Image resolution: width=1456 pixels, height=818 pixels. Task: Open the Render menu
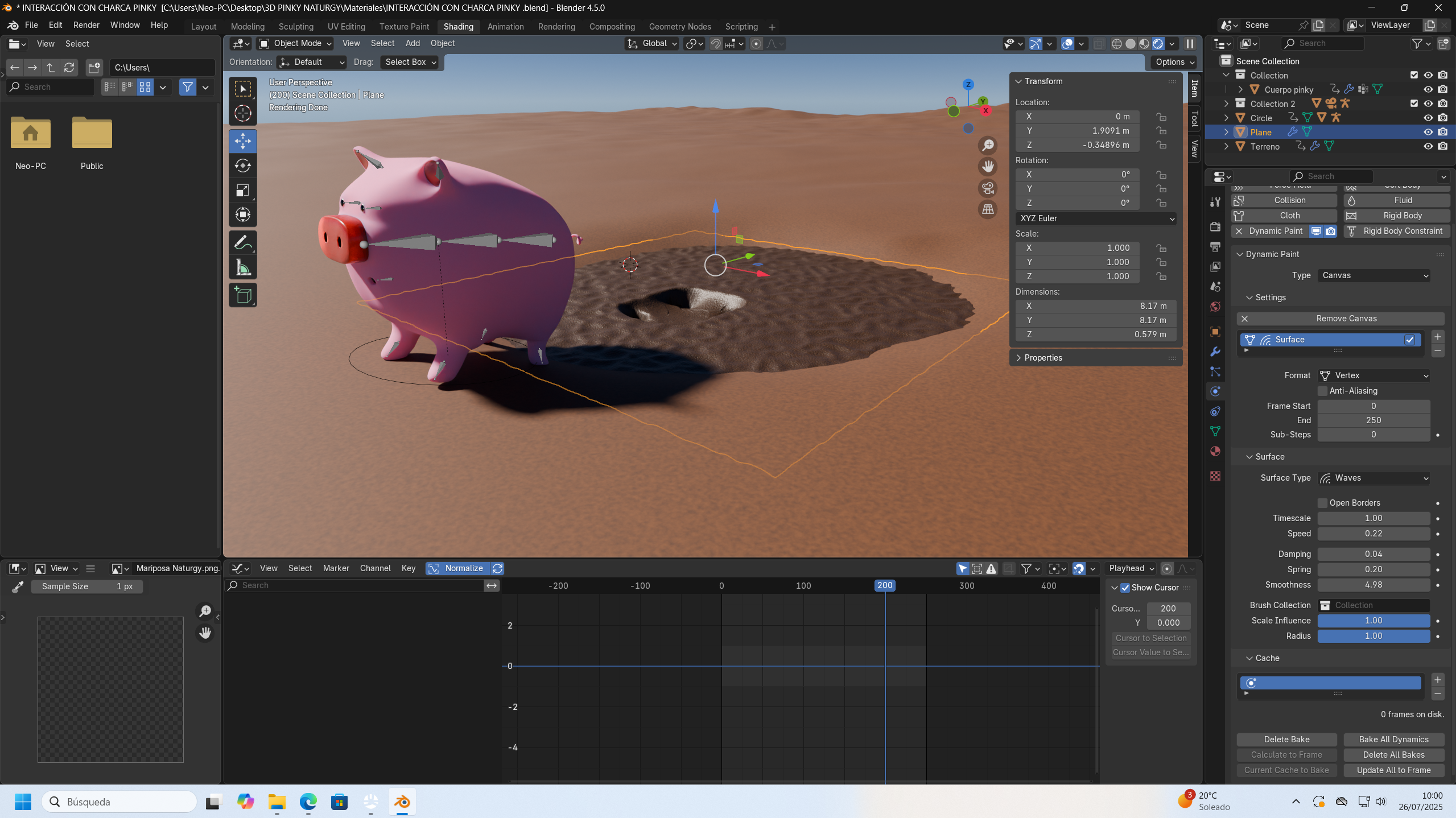pos(86,25)
